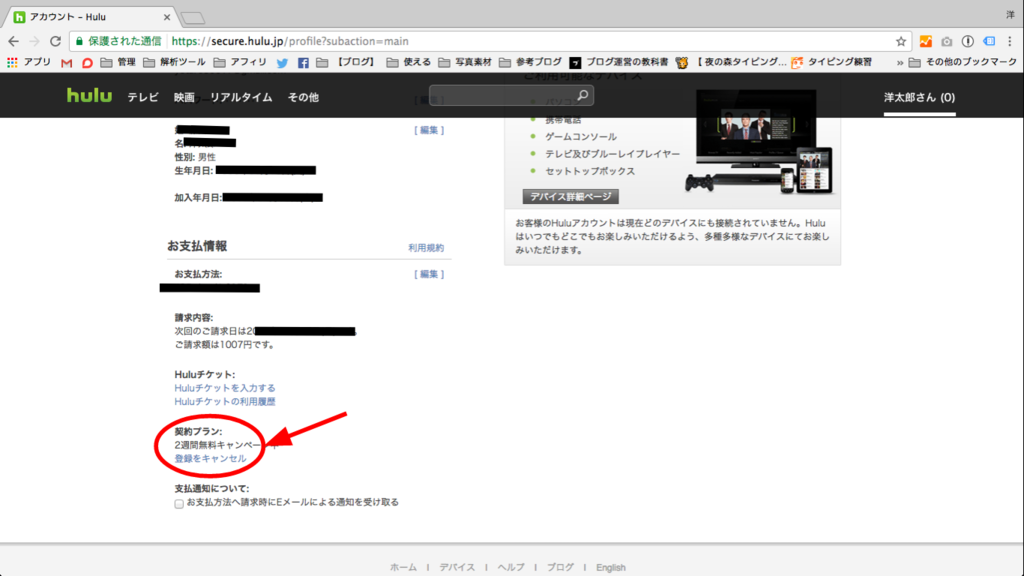
Task: Click the blue tag extension icon
Action: point(989,43)
